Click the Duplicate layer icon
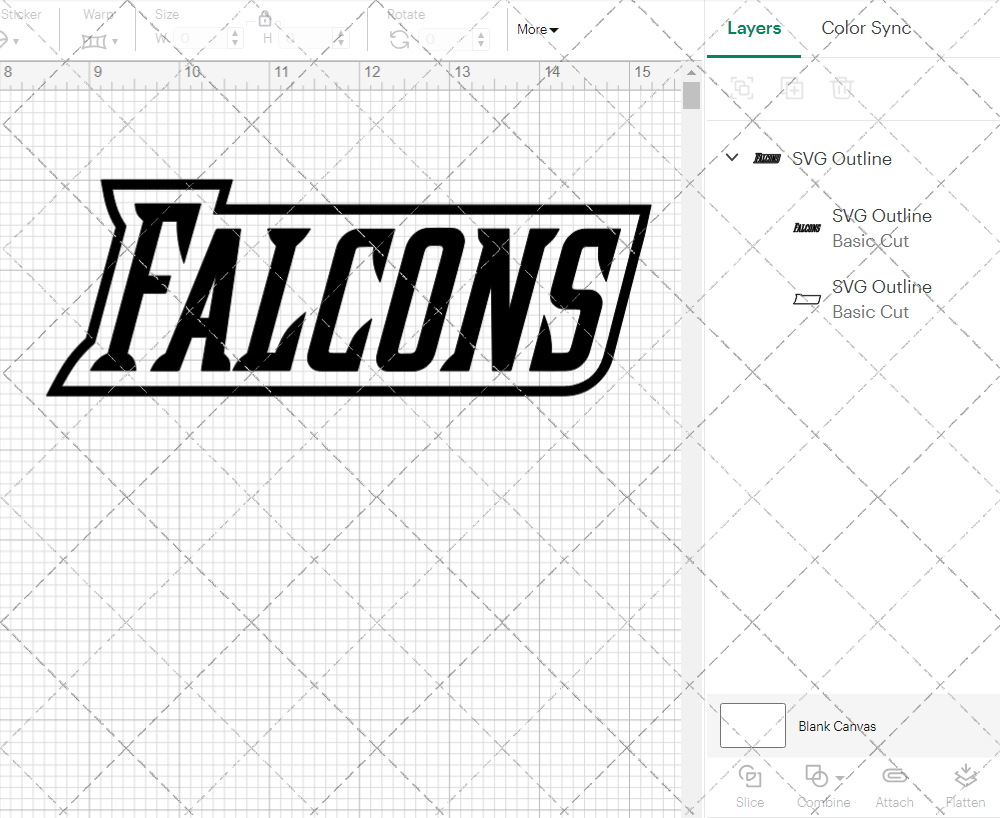 pyautogui.click(x=792, y=88)
